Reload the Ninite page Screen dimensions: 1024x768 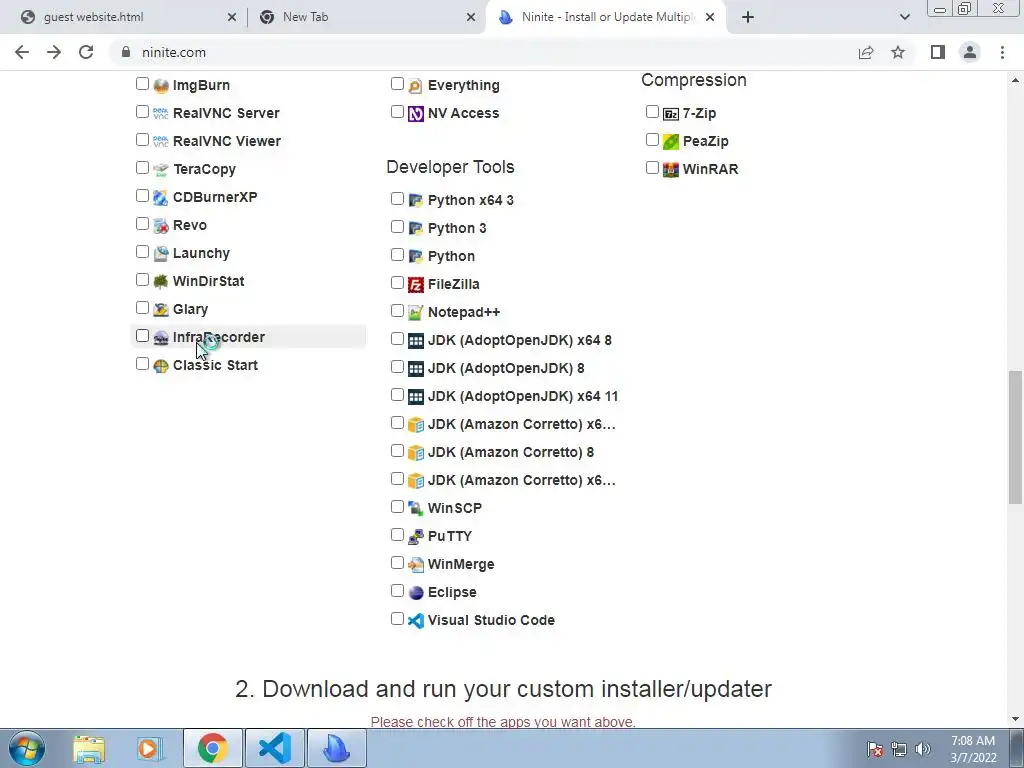click(86, 52)
